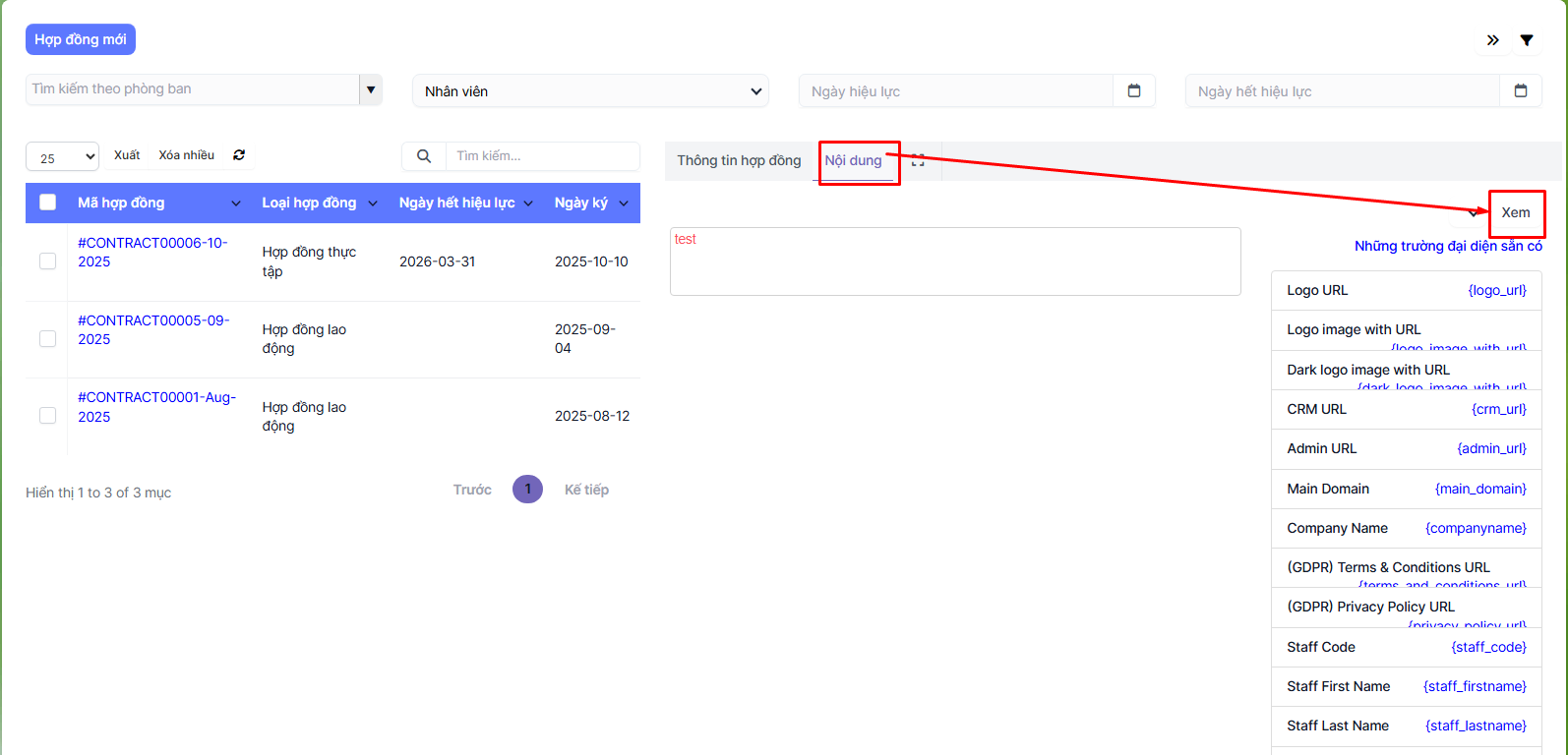Click the refresh table icon

[239, 155]
